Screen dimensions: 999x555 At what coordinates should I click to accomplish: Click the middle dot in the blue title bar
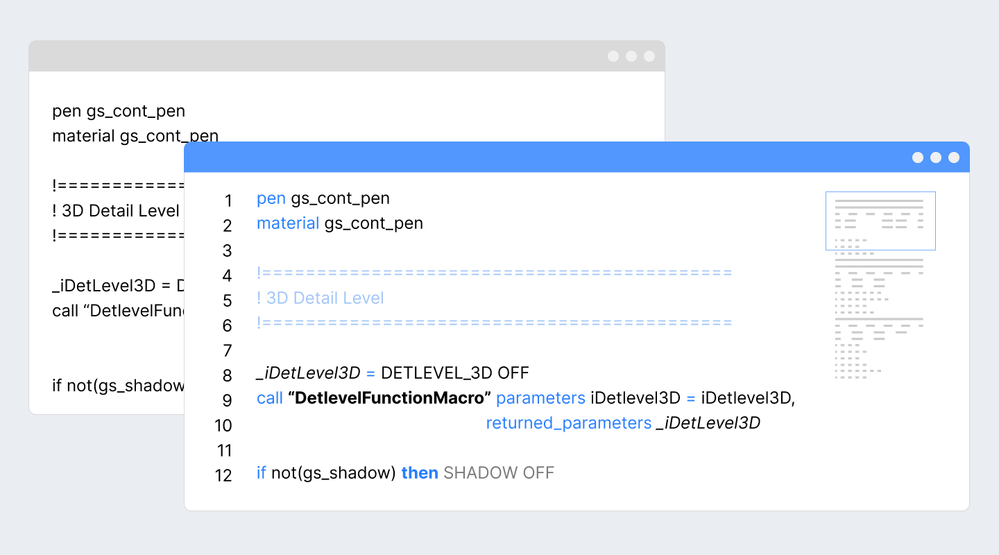936,158
